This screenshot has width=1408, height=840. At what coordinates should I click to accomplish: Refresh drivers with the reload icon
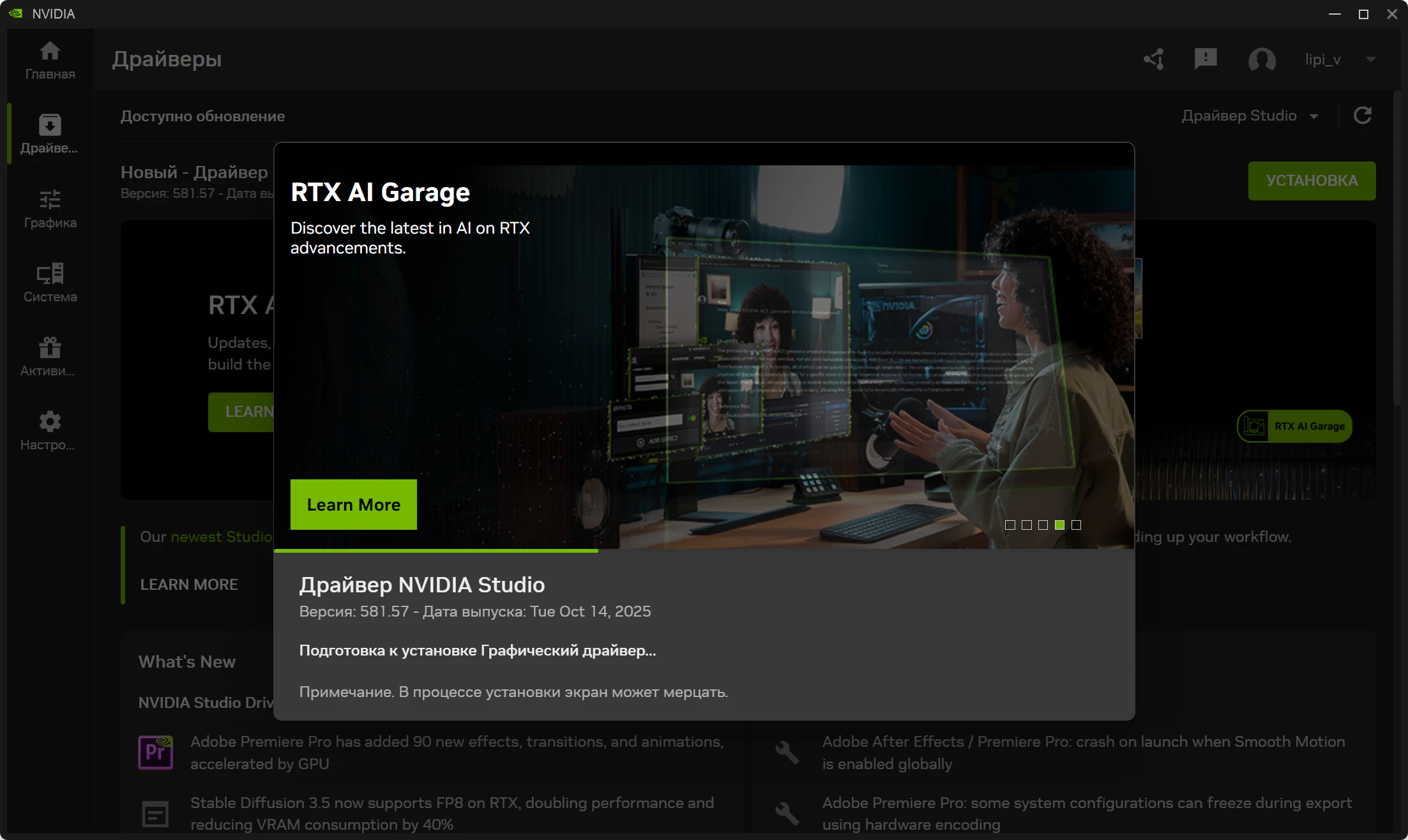coord(1363,116)
